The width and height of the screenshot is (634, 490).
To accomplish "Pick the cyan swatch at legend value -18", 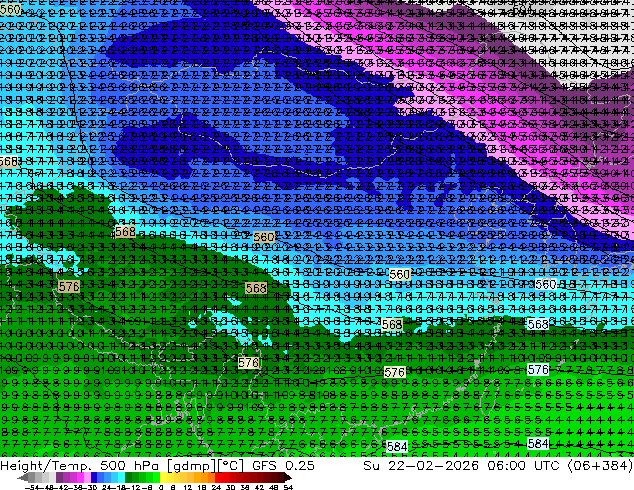I will click(x=121, y=477).
